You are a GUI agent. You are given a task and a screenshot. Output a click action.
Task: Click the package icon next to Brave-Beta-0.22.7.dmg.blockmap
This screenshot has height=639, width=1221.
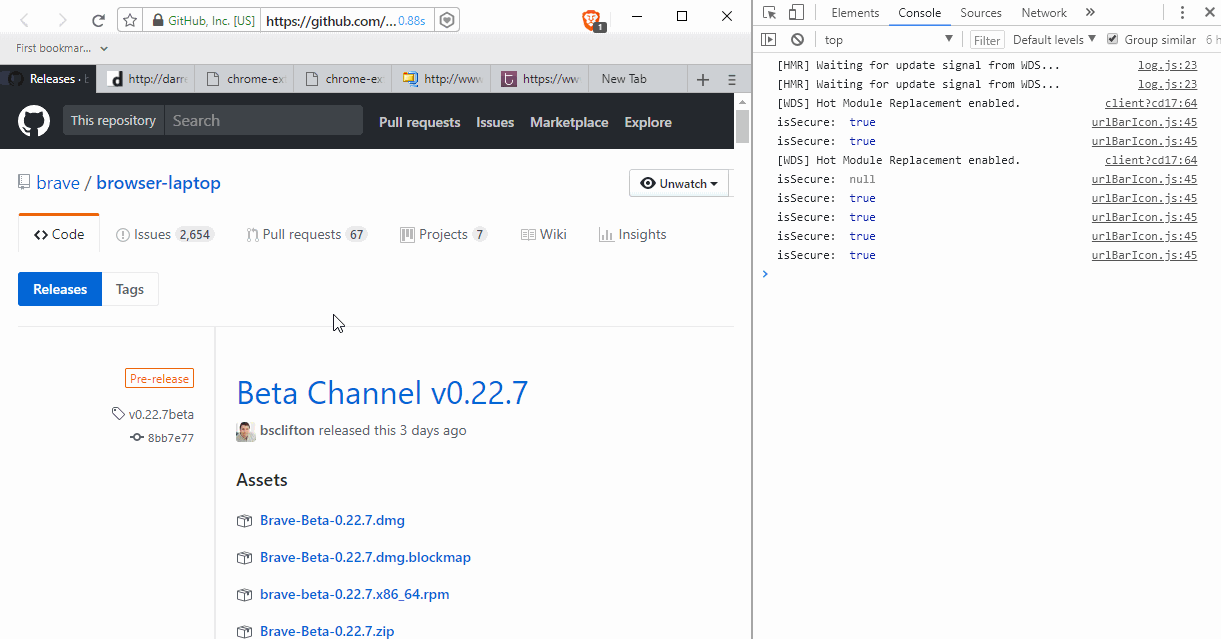coord(244,558)
